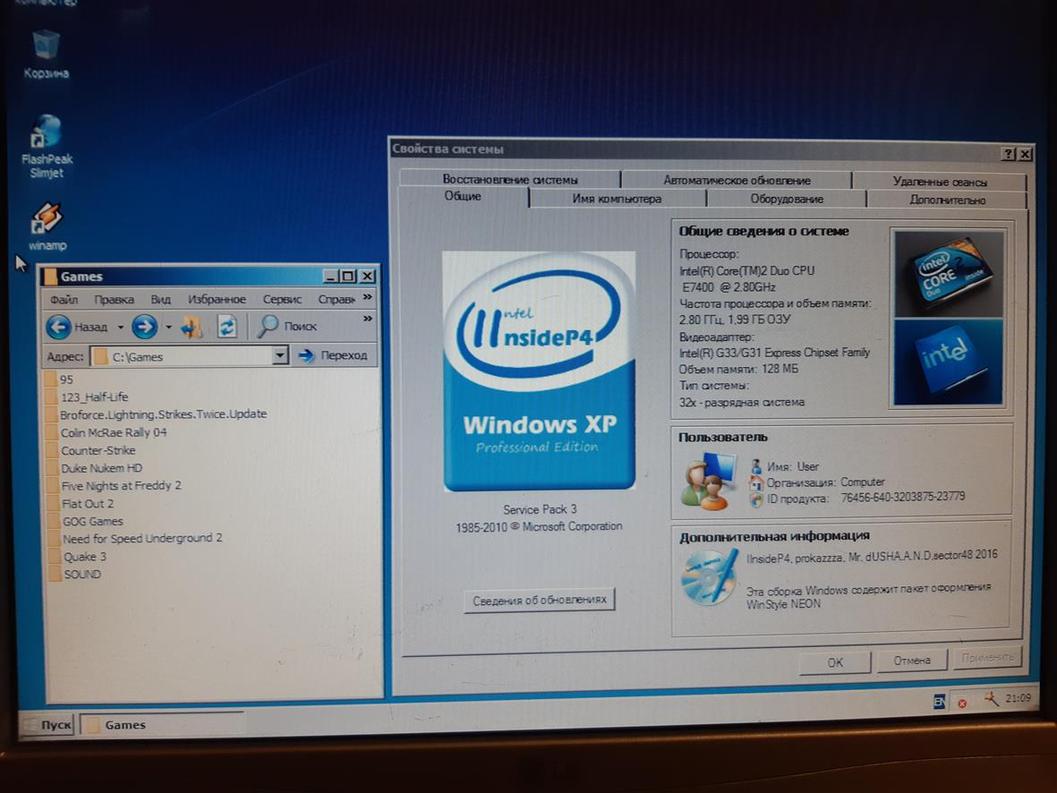
Task: Click the Forward arrow in Games window
Action: pyautogui.click(x=144, y=327)
